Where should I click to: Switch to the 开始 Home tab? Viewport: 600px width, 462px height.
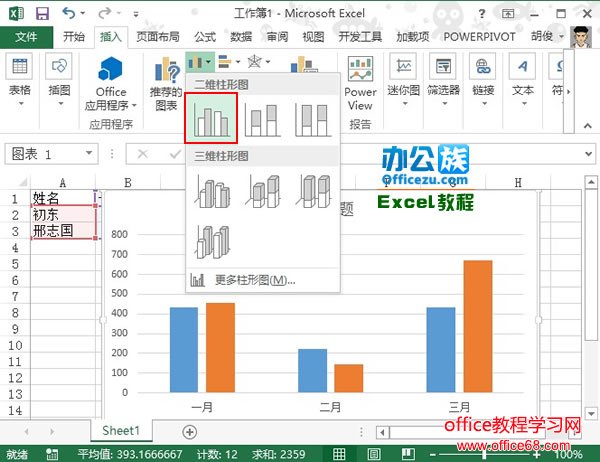pos(73,37)
